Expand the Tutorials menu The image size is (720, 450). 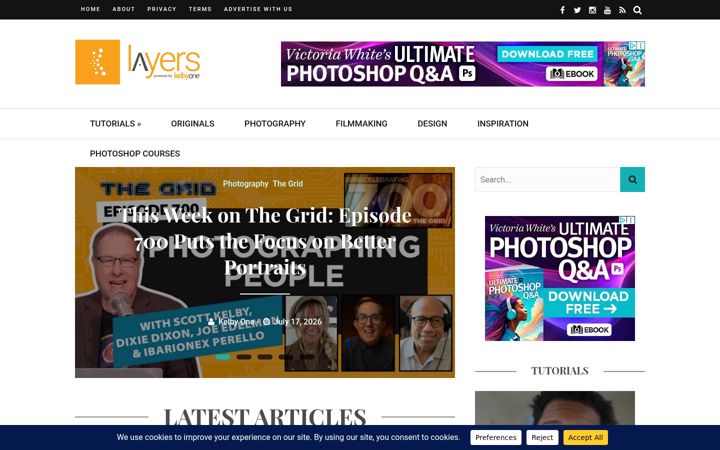pyautogui.click(x=115, y=124)
